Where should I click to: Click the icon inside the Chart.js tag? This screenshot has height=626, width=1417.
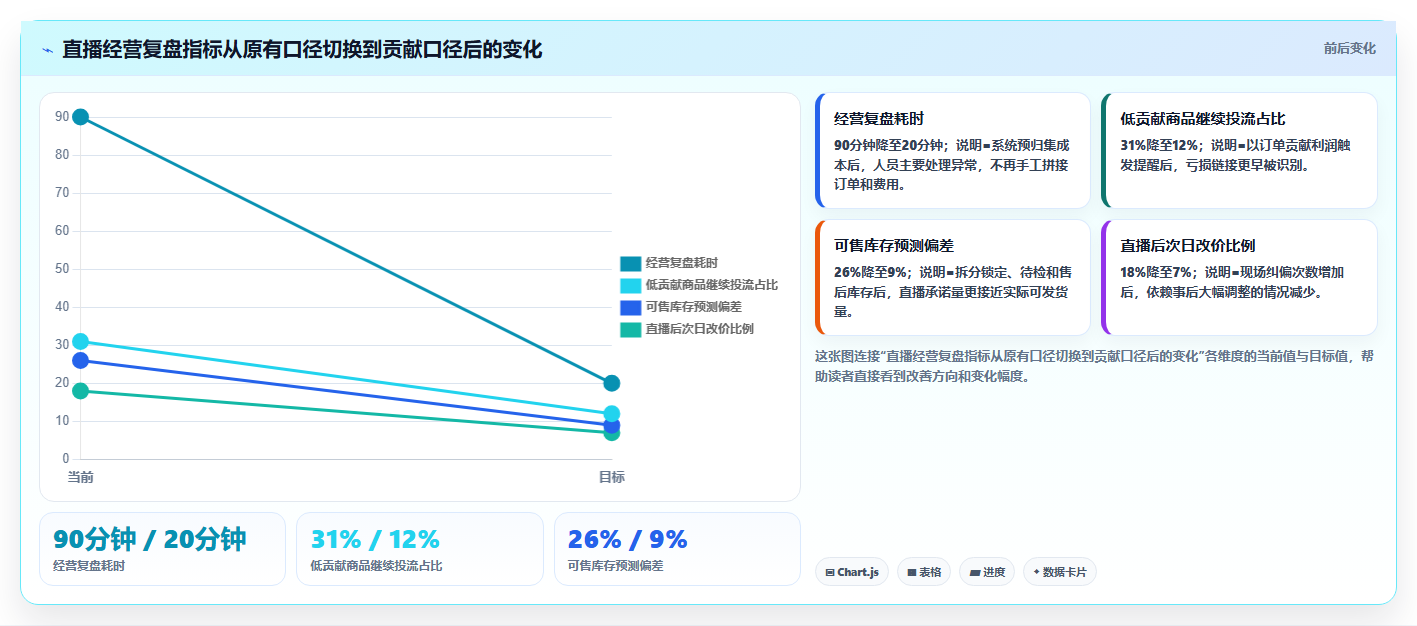[x=830, y=573]
